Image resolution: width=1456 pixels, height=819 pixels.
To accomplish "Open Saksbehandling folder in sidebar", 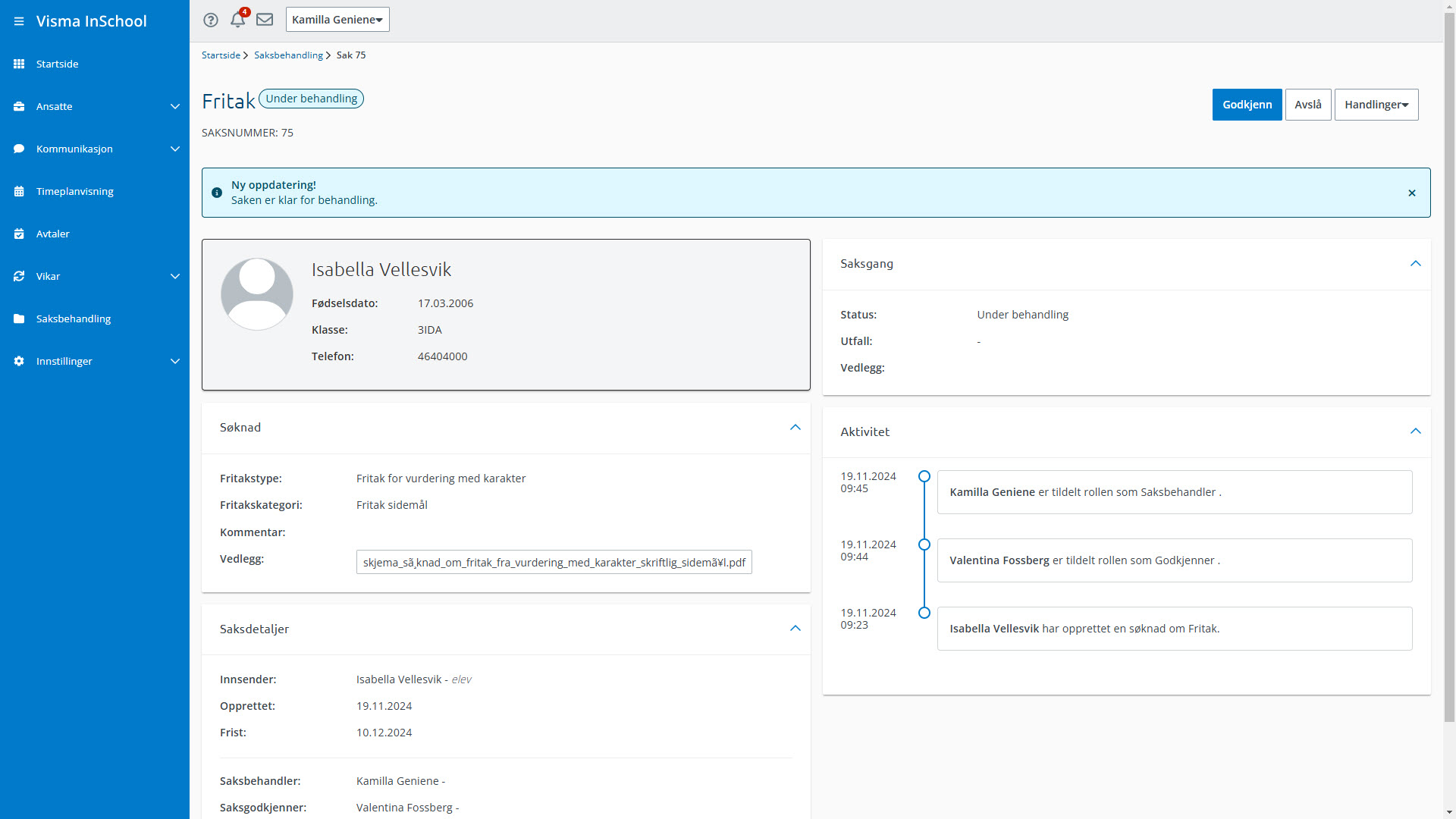I will 74,318.
